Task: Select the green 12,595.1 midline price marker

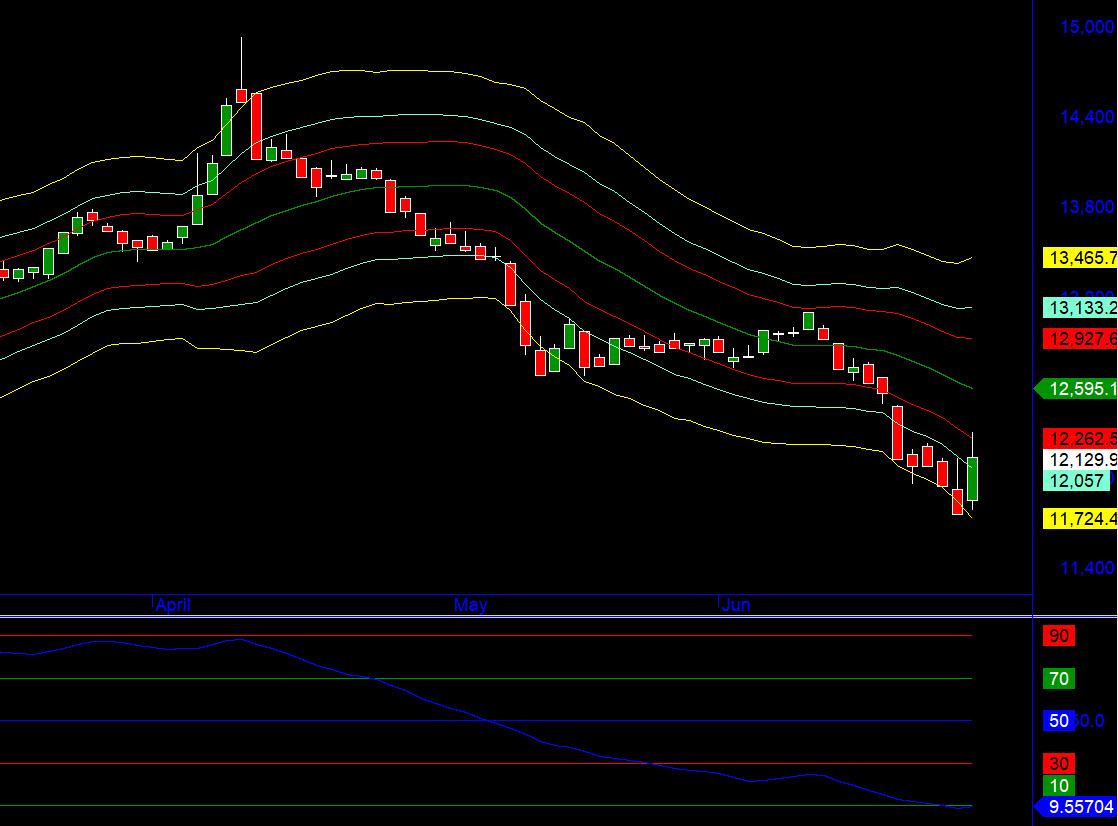Action: tap(1076, 389)
